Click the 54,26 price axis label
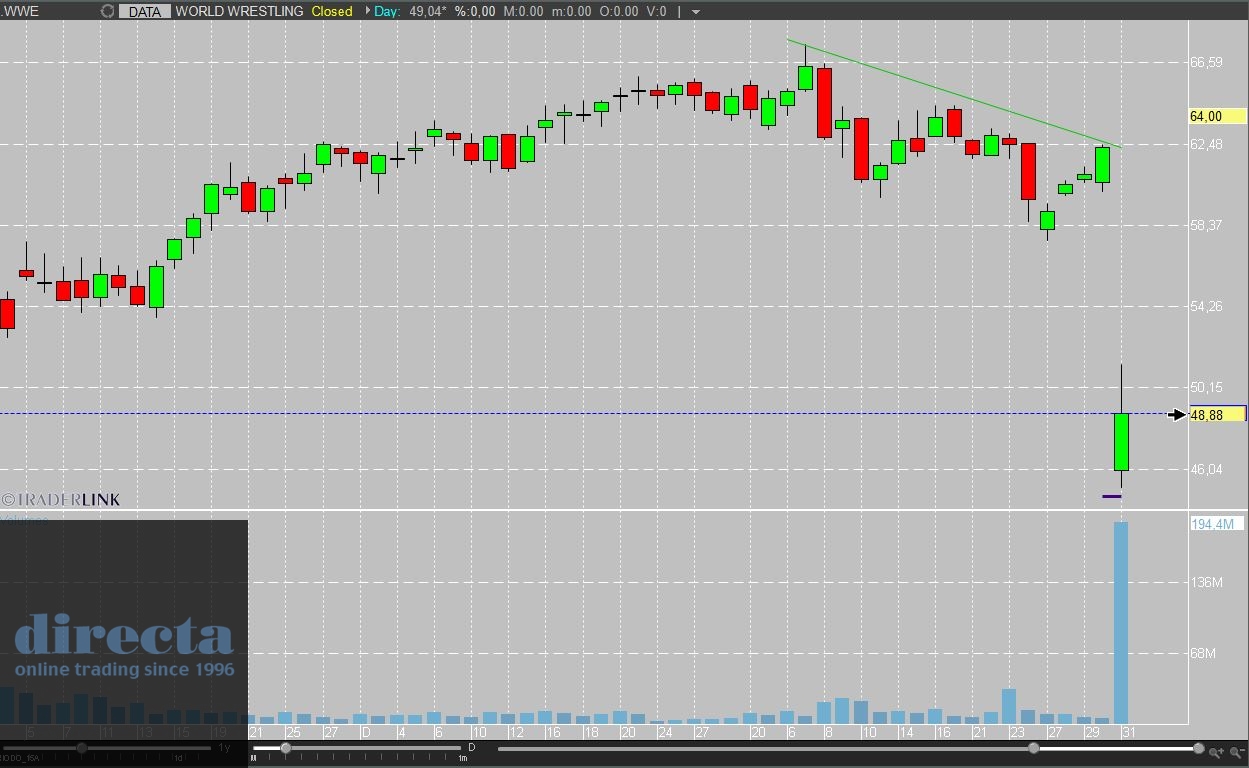 tap(1206, 306)
